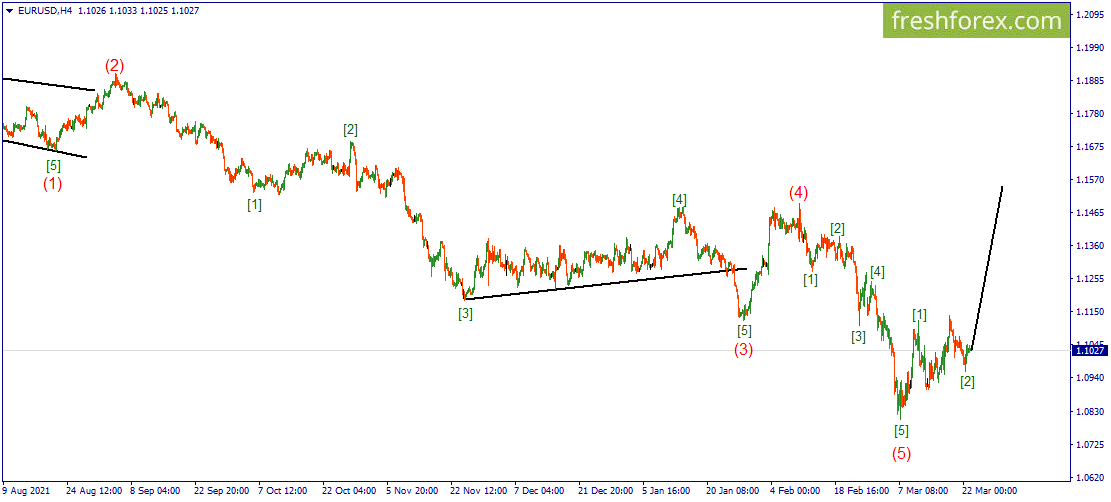The height and width of the screenshot is (502, 1111).
Task: Click the red (4) wave label
Action: click(799, 192)
